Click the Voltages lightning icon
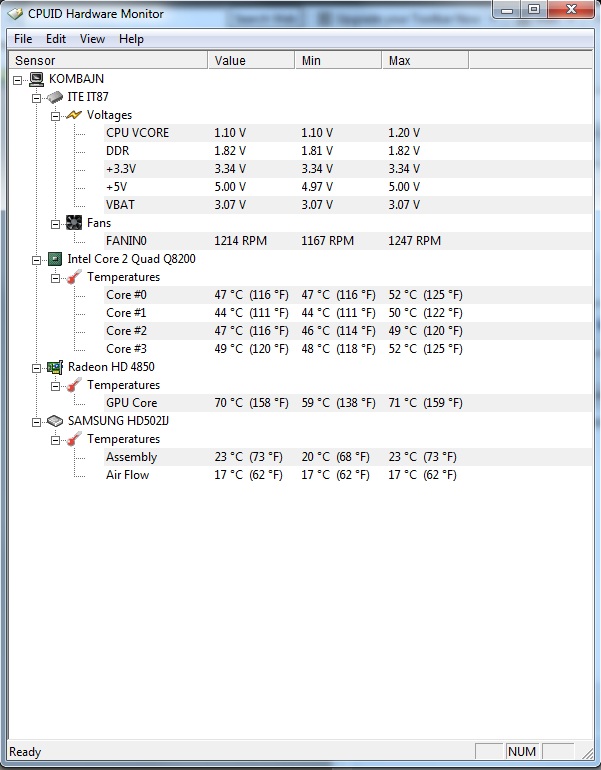 point(74,115)
